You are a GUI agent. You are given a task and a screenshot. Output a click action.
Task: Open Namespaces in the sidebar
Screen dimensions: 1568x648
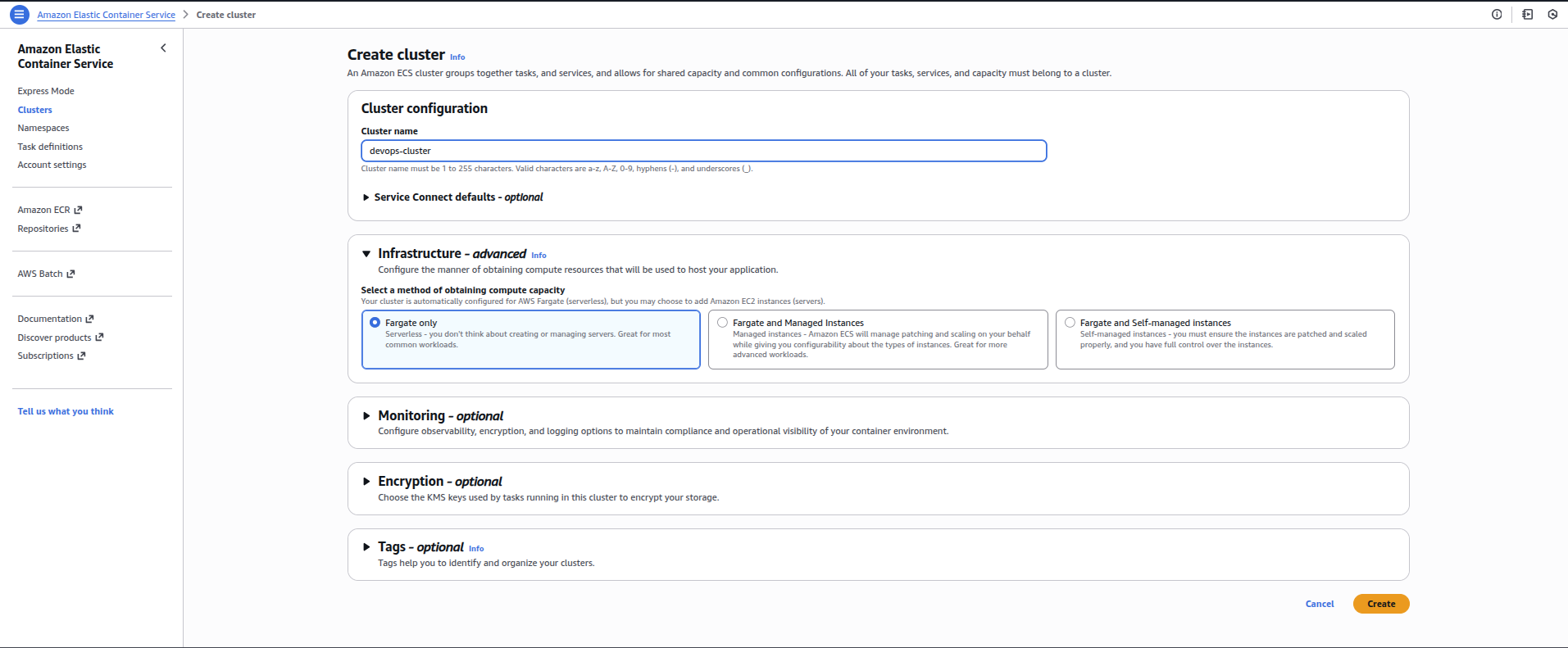[x=43, y=129]
